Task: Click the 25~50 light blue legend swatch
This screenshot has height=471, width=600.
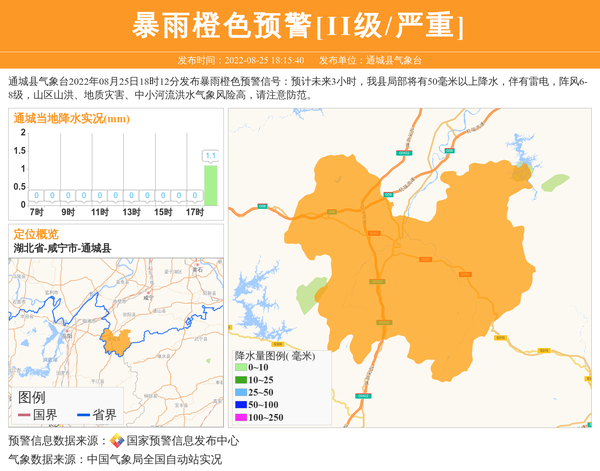Action: (x=241, y=393)
